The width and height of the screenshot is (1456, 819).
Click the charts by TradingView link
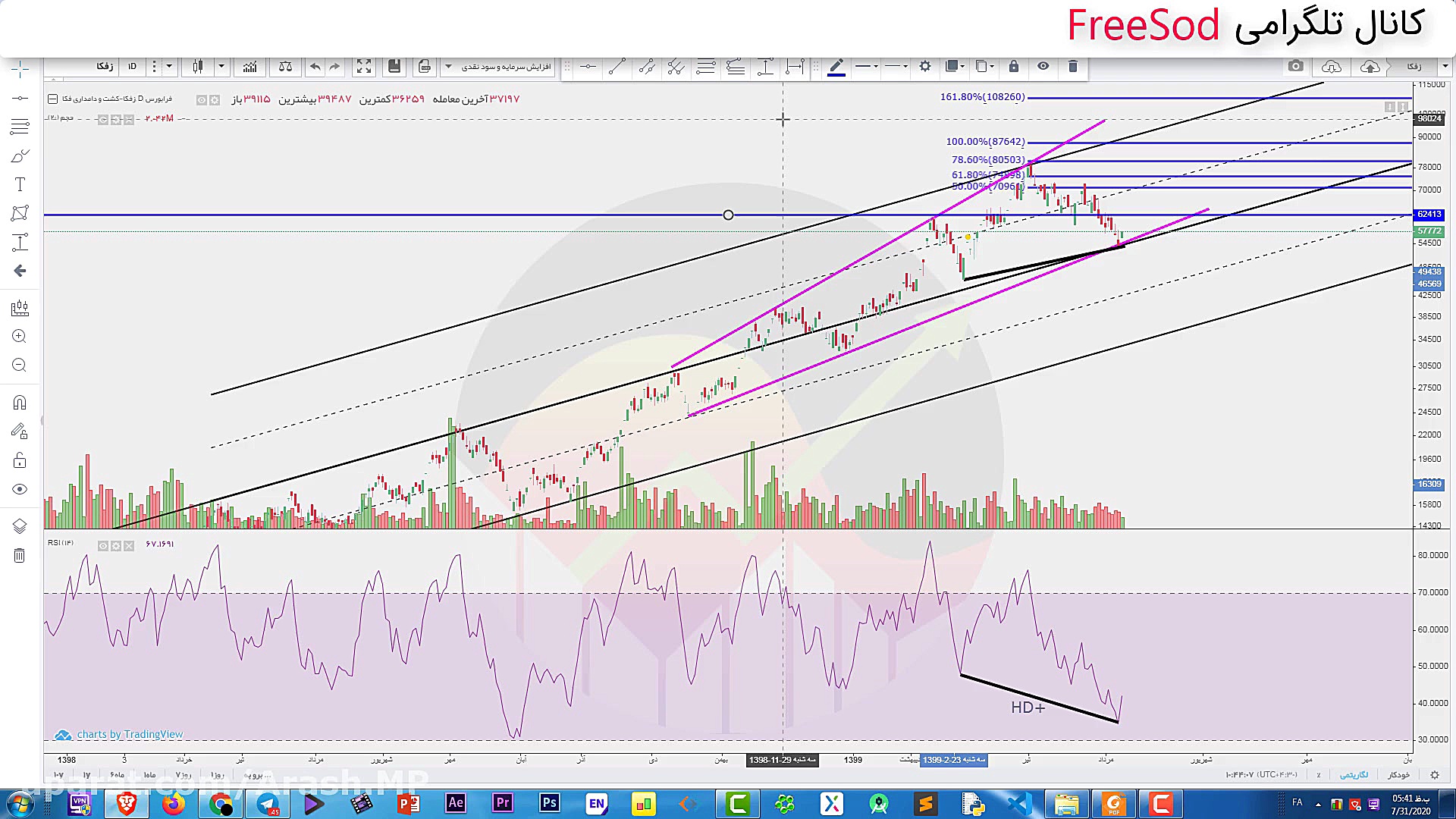[x=129, y=734]
